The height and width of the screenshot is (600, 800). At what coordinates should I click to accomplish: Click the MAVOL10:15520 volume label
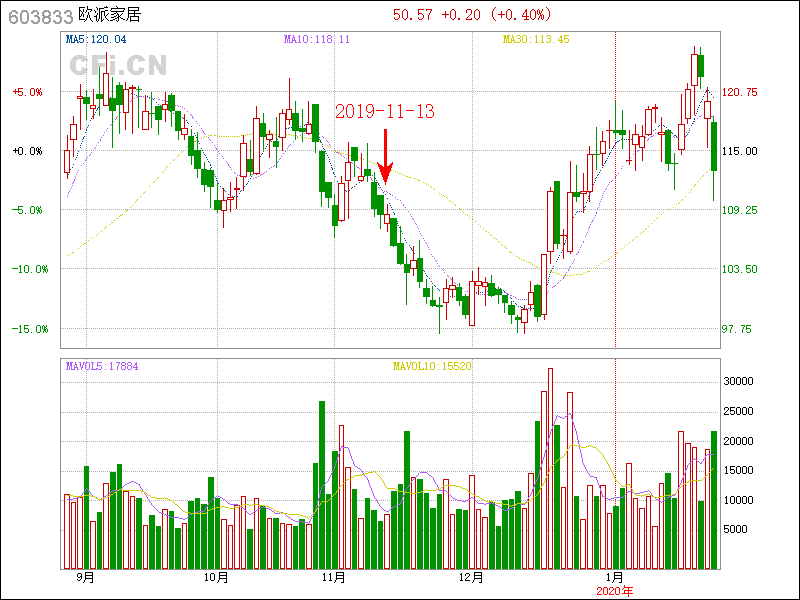(x=432, y=366)
